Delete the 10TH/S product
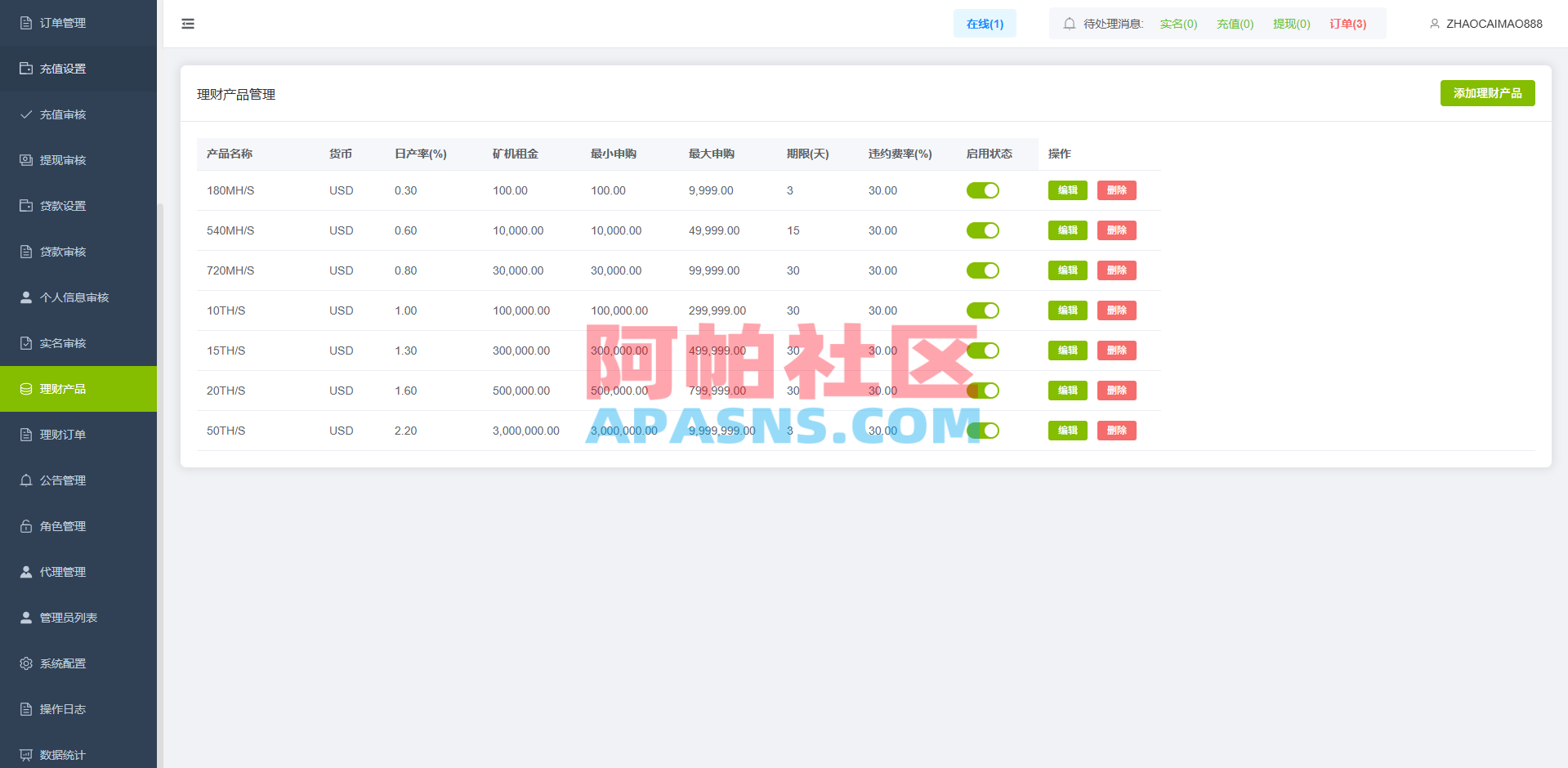Viewport: 1568px width, 768px height. pyautogui.click(x=1116, y=310)
